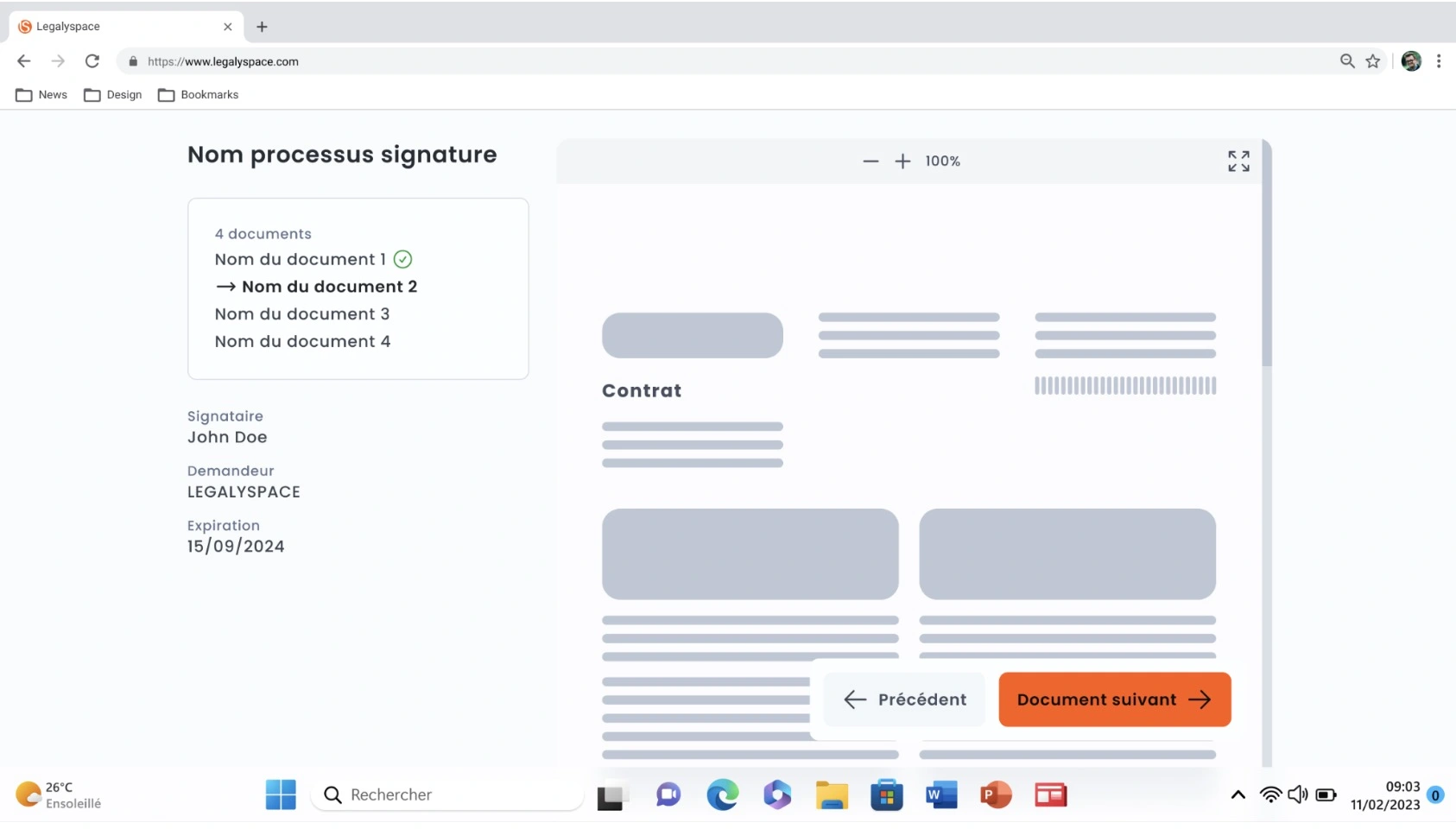The image size is (1456, 829).
Task: Zoom out the document with the minus icon
Action: click(x=870, y=161)
